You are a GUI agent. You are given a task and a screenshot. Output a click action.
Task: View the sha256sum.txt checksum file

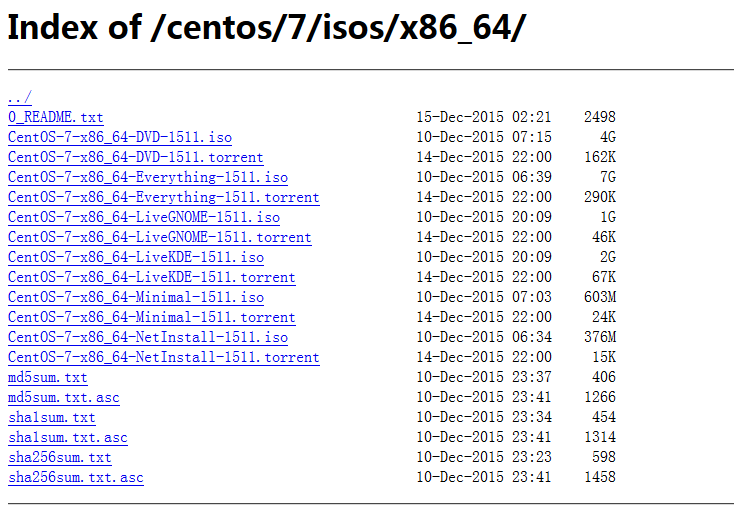(60, 457)
